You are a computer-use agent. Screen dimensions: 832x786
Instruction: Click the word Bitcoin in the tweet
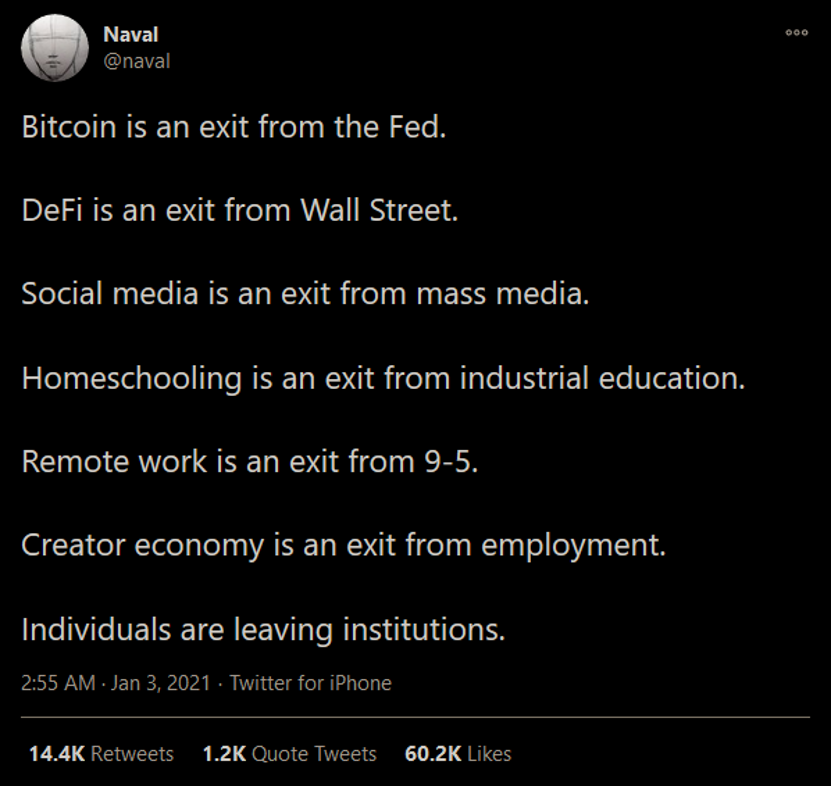[x=69, y=127]
